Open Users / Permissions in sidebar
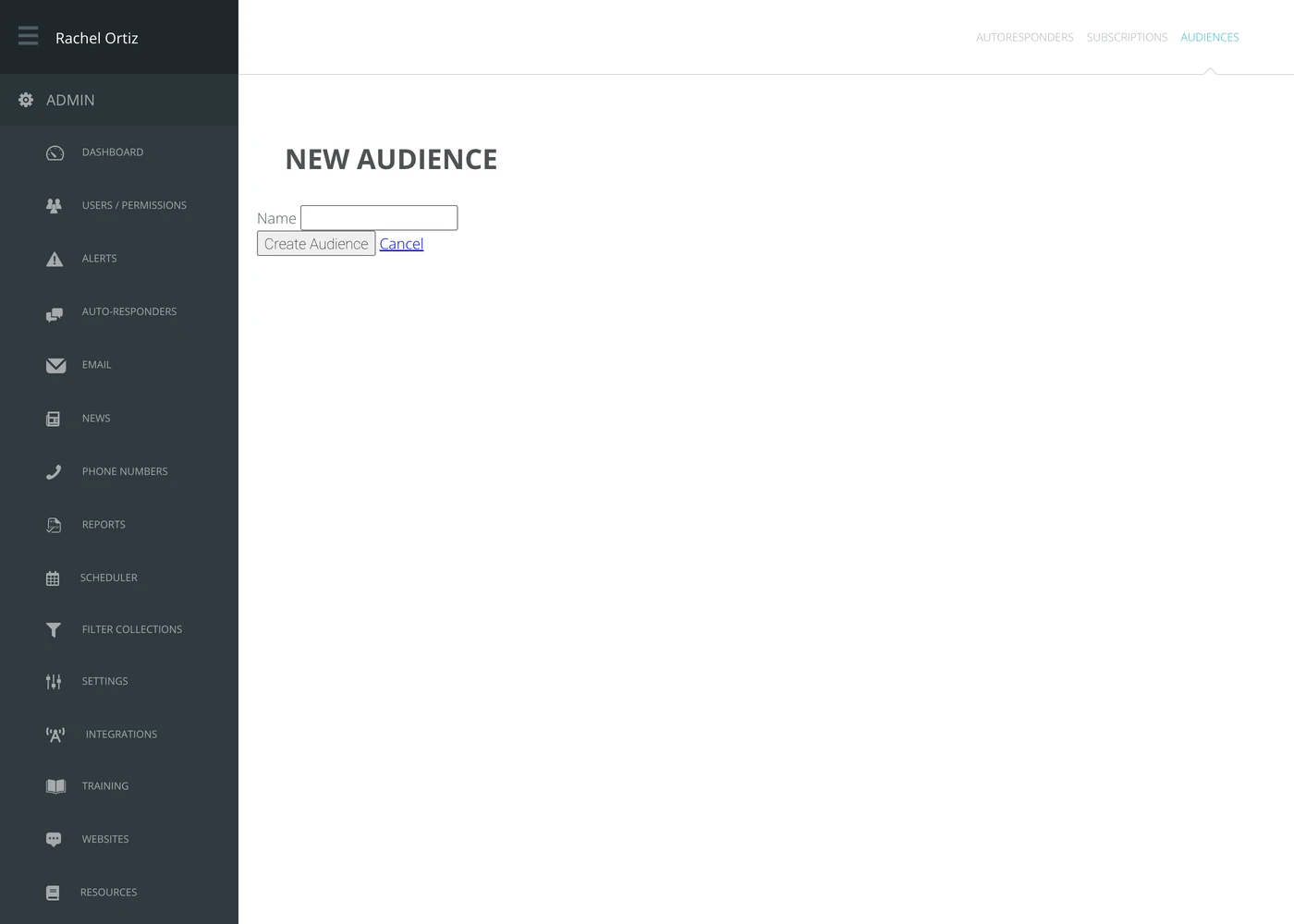Screen dimensions: 1294x924 click(x=134, y=205)
